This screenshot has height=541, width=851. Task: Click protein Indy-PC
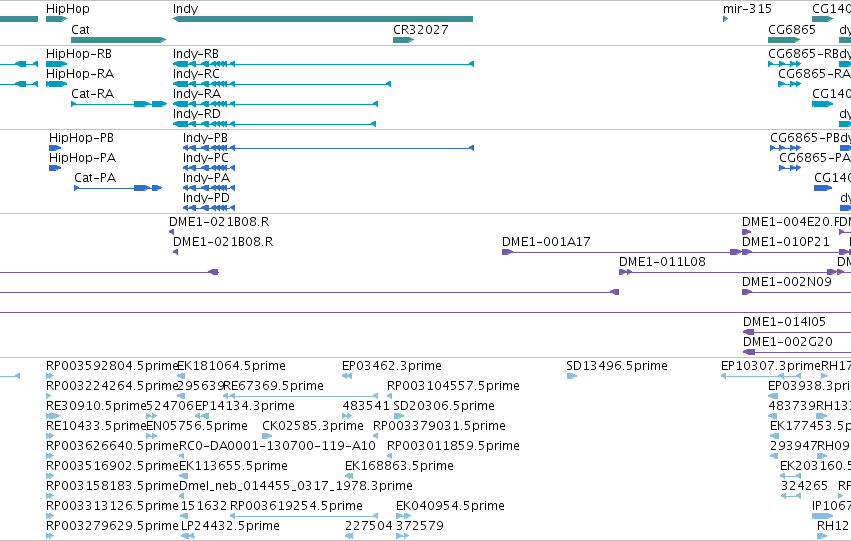click(x=206, y=158)
